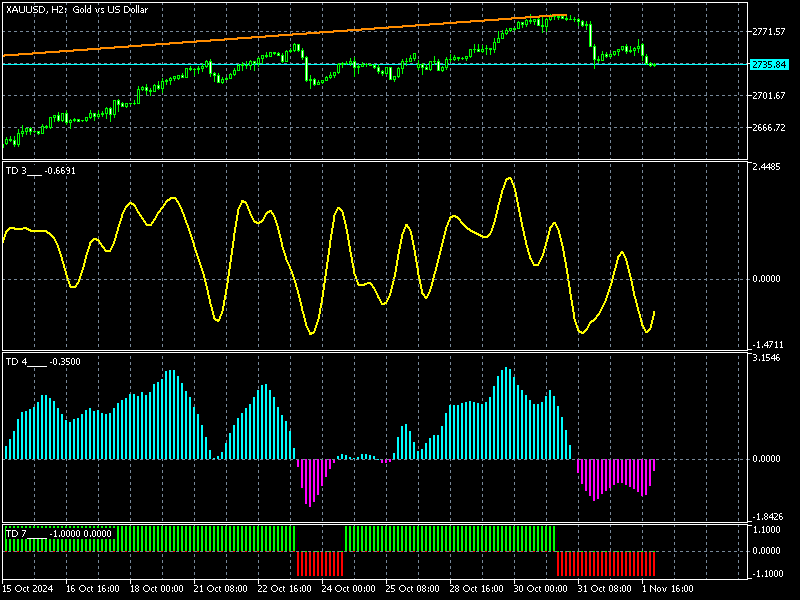The image size is (800, 600).
Task: Click the XAUUSD, H2 chart title
Action: coord(78,10)
